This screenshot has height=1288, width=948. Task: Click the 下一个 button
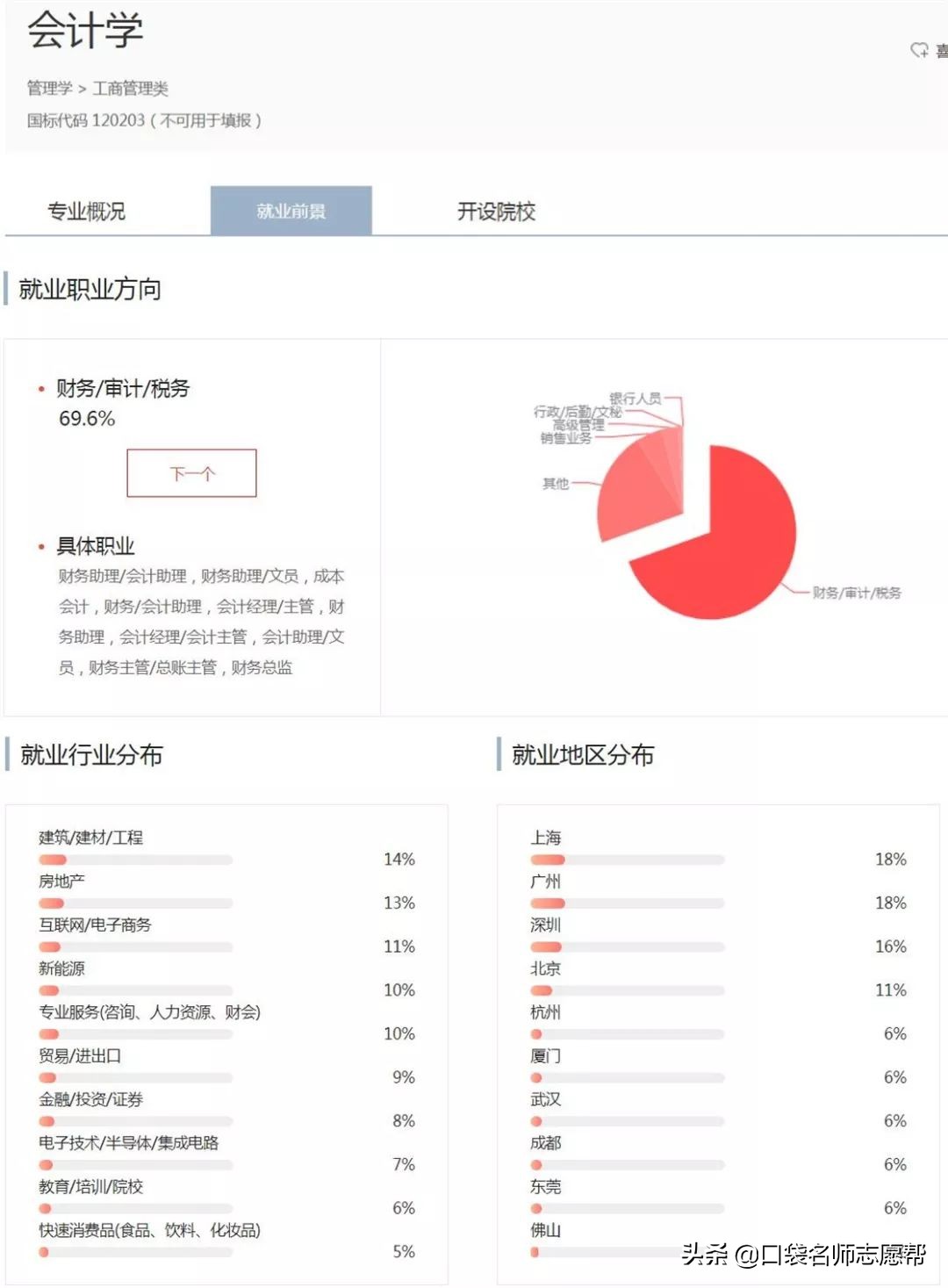coord(193,472)
